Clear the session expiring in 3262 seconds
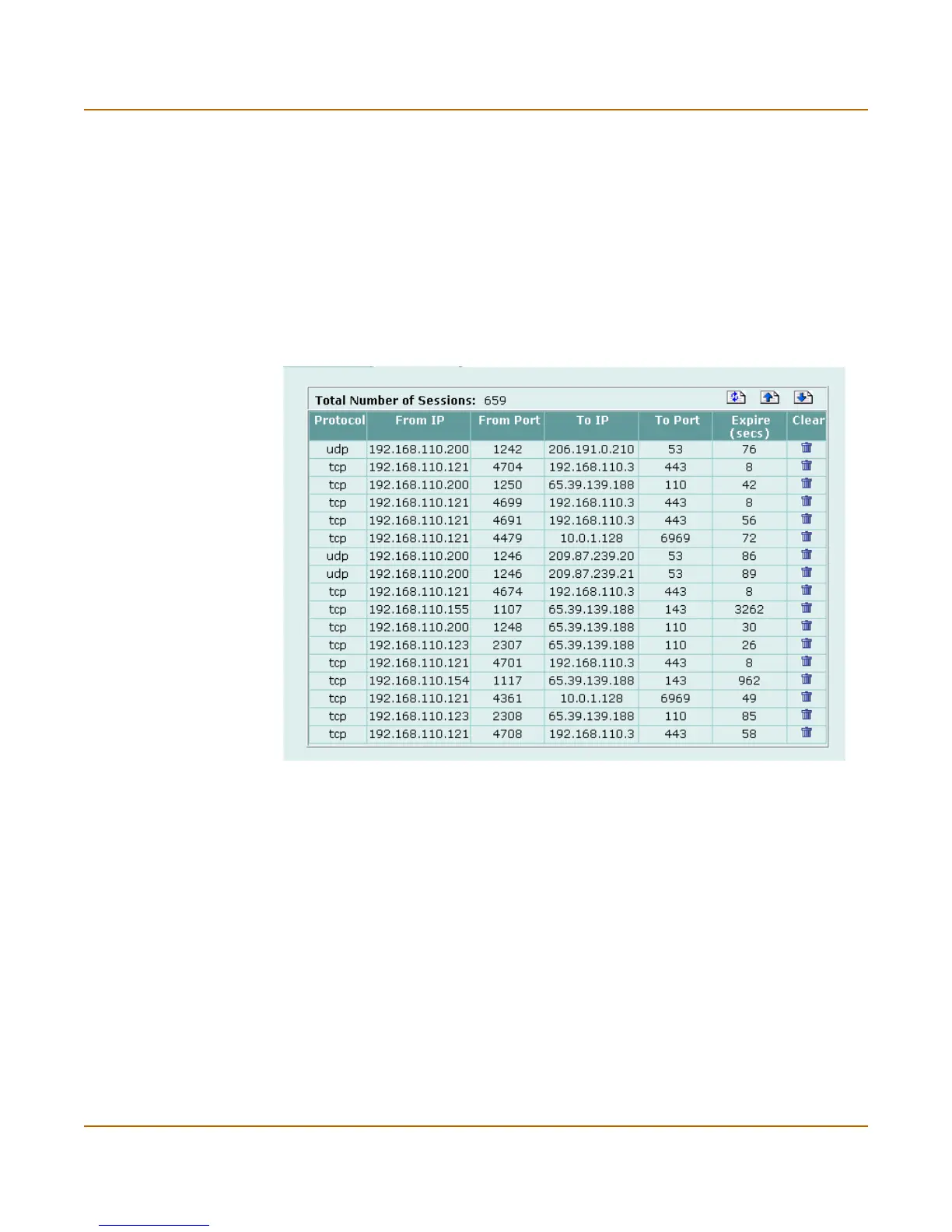Screen dimensions: 952x1232 coord(807,609)
